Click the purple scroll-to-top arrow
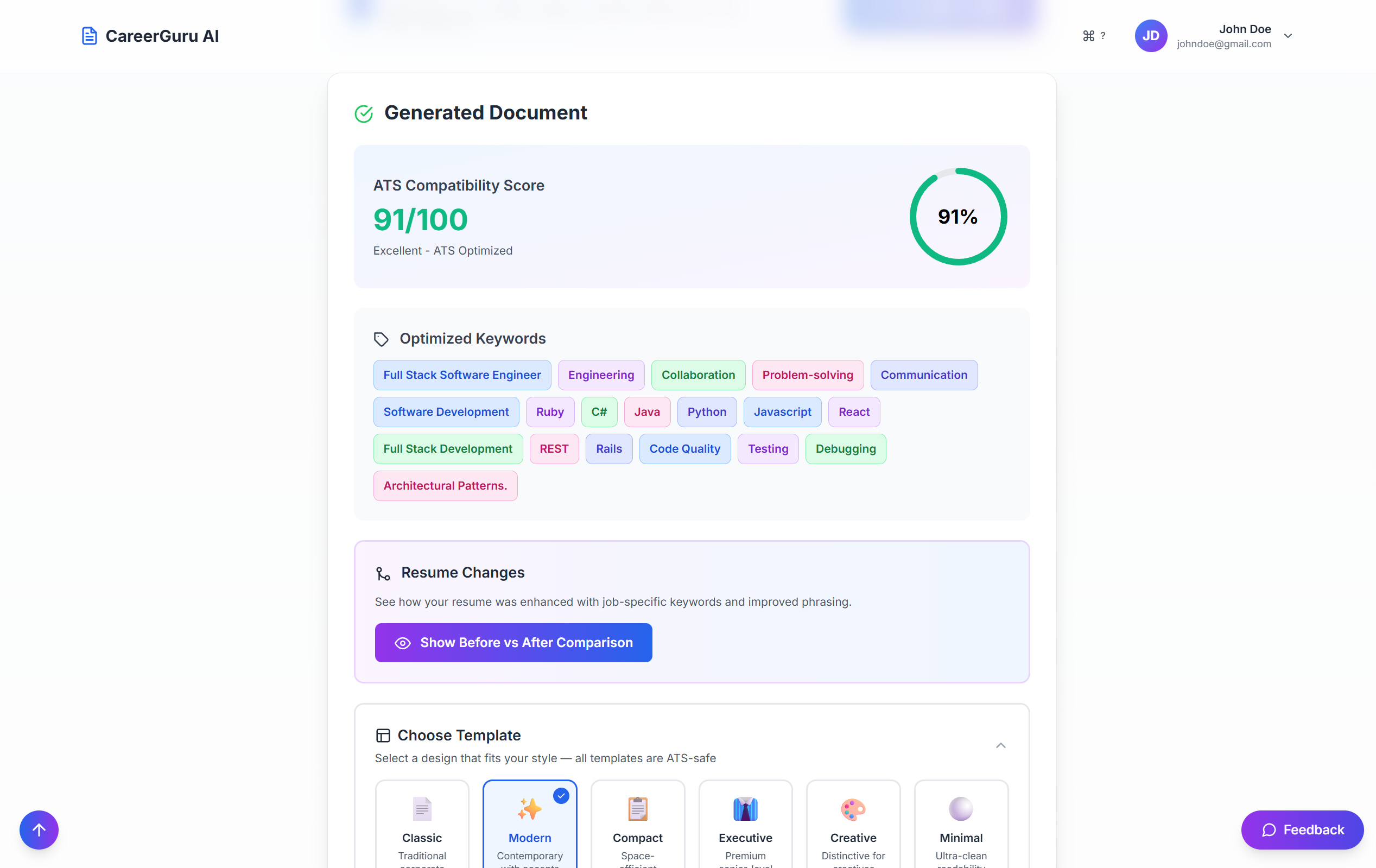Screen dimensions: 1376x868 click(x=39, y=829)
